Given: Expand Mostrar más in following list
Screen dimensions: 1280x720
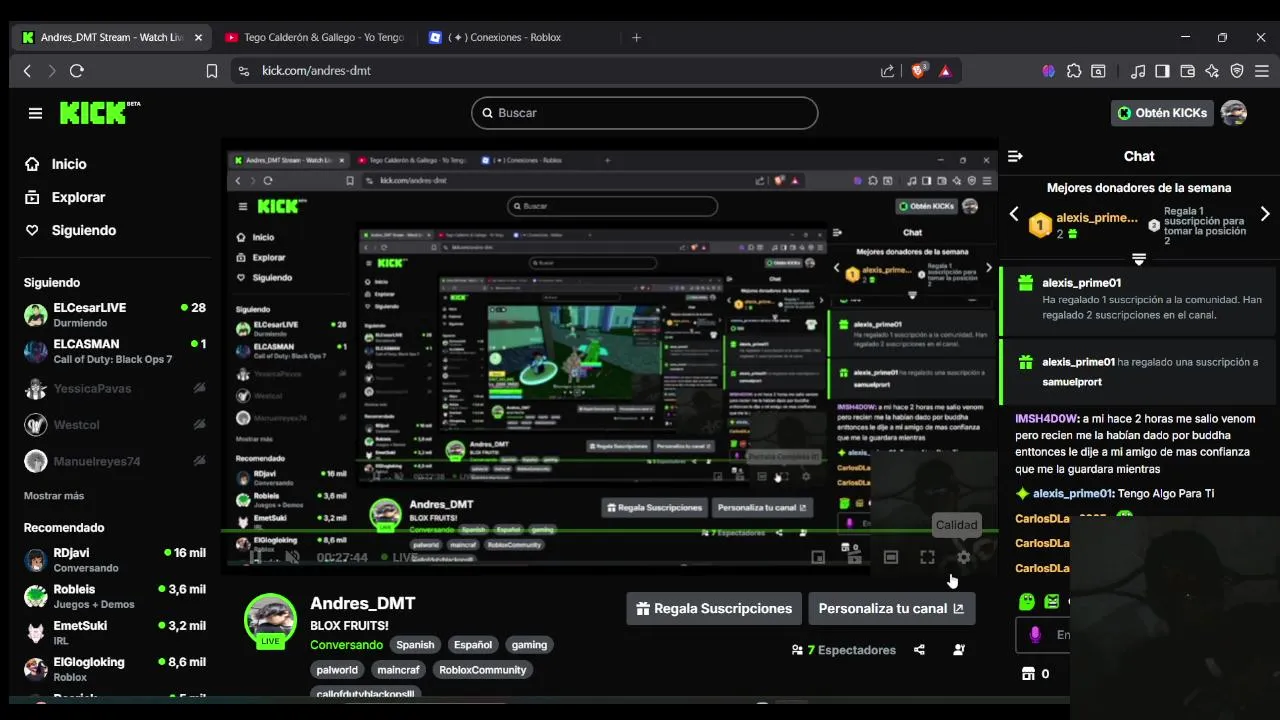Looking at the screenshot, I should click(x=54, y=496).
